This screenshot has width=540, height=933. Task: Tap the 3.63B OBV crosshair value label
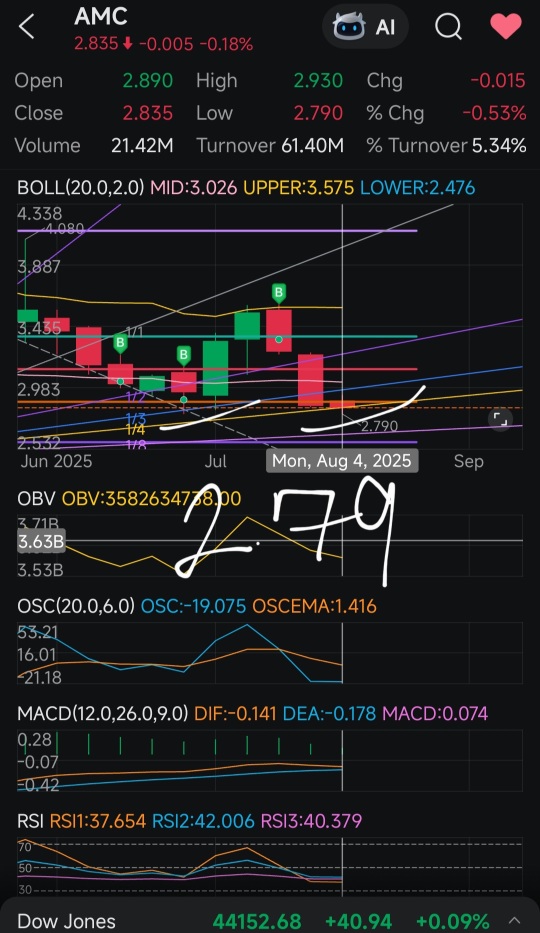coord(40,542)
